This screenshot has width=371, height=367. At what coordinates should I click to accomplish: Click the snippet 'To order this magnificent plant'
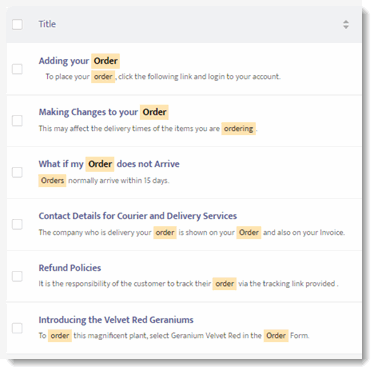[174, 336]
